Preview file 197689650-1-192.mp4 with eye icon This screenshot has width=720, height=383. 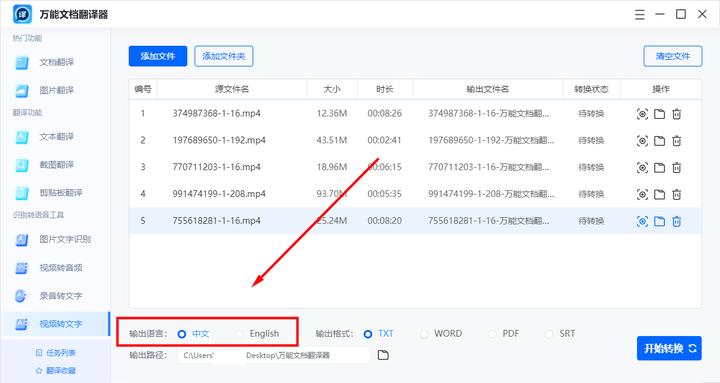click(642, 141)
